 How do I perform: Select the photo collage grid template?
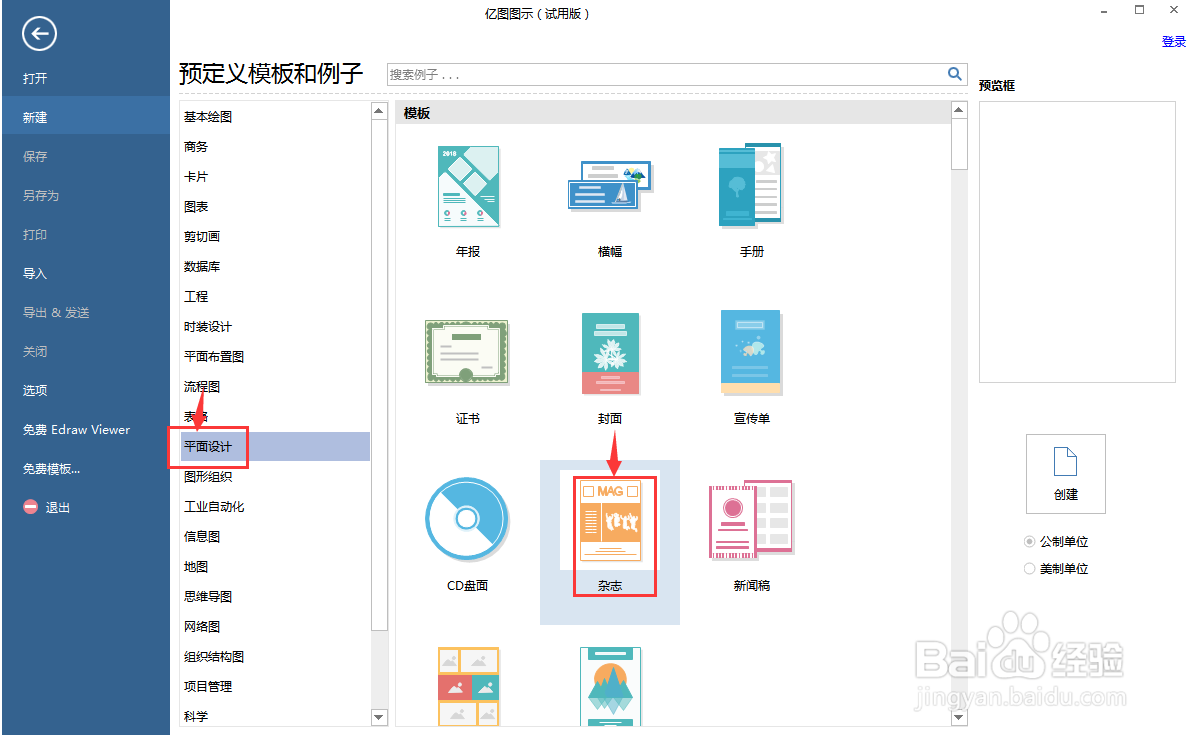coord(468,686)
